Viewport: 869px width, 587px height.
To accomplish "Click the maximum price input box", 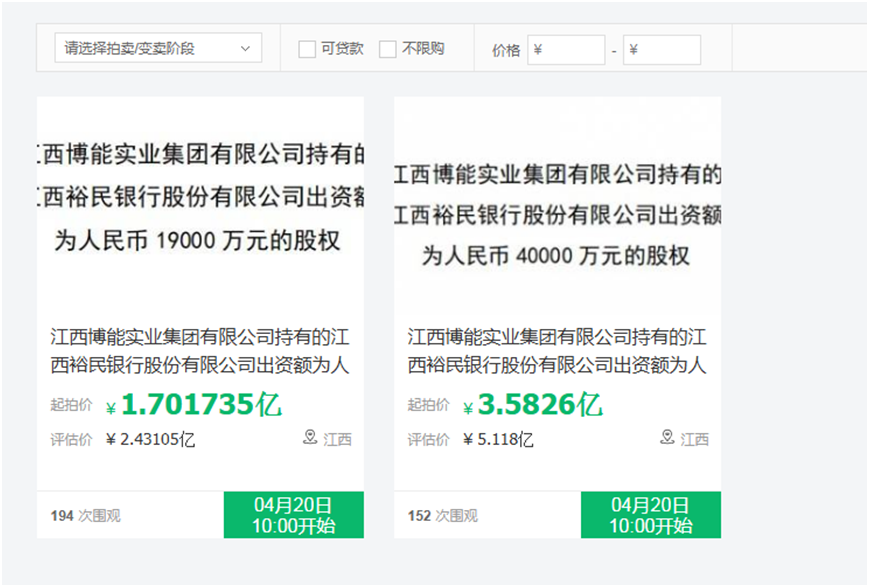I will (x=663, y=48).
